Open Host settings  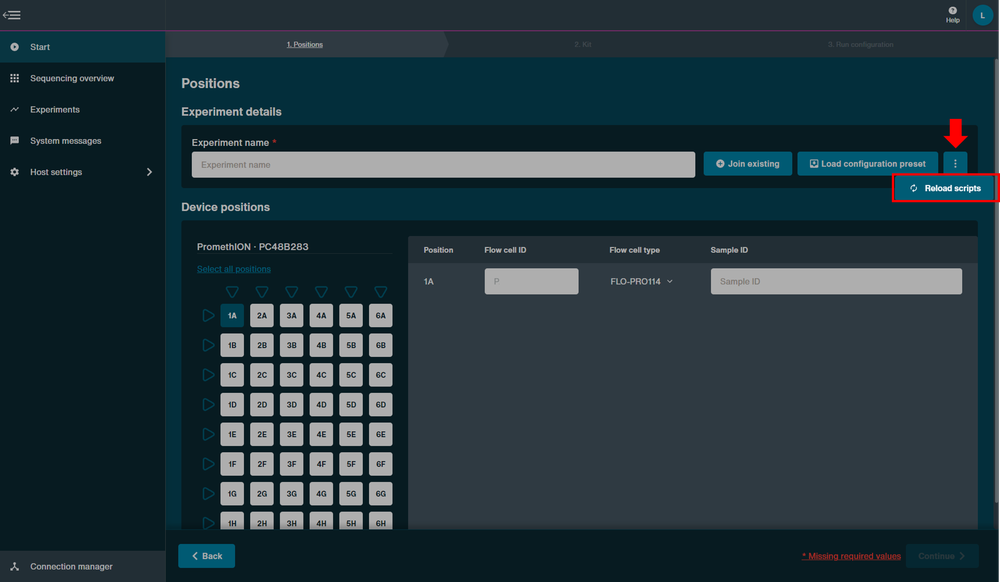click(82, 172)
